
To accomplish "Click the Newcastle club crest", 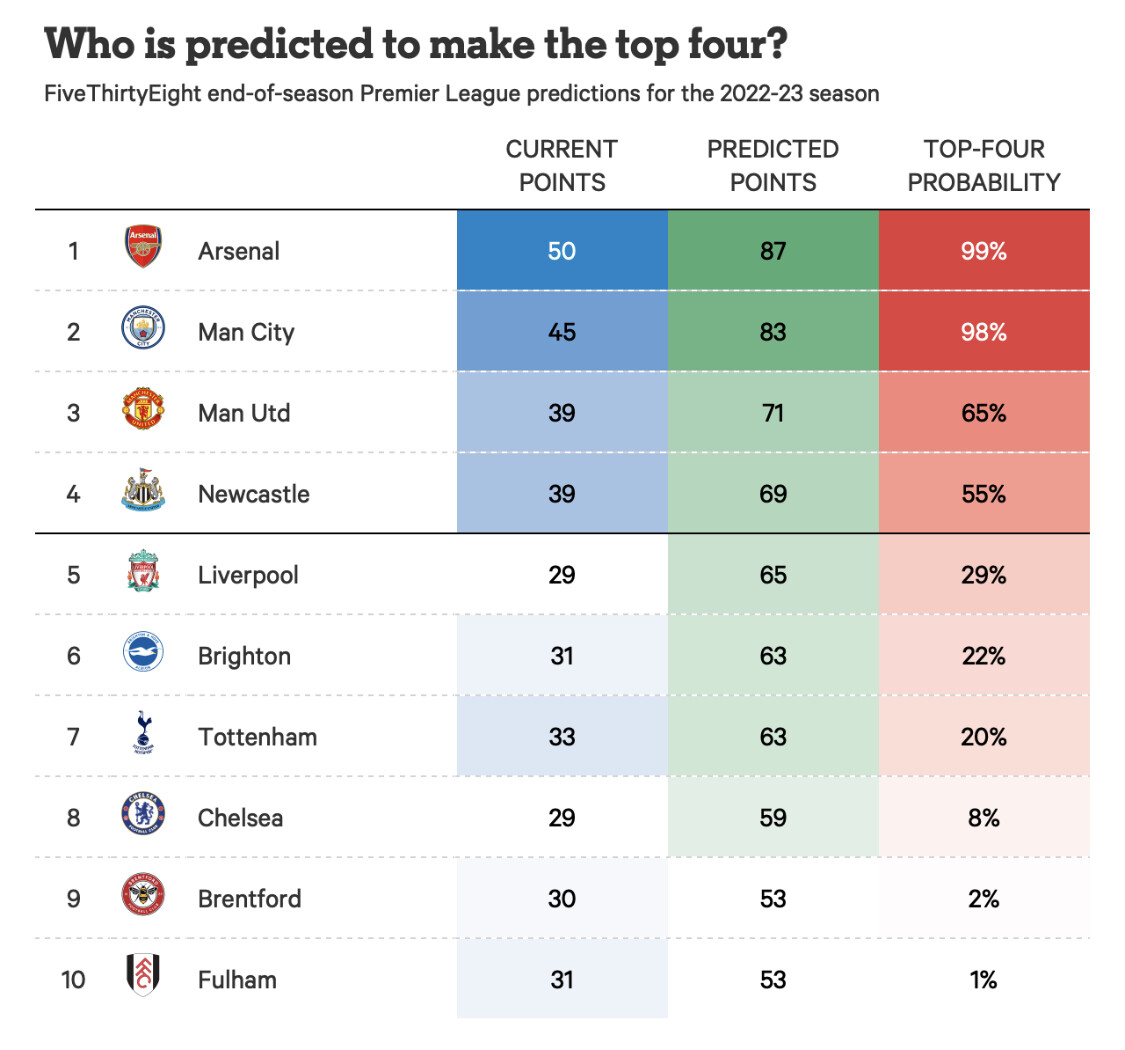I will coord(142,491).
